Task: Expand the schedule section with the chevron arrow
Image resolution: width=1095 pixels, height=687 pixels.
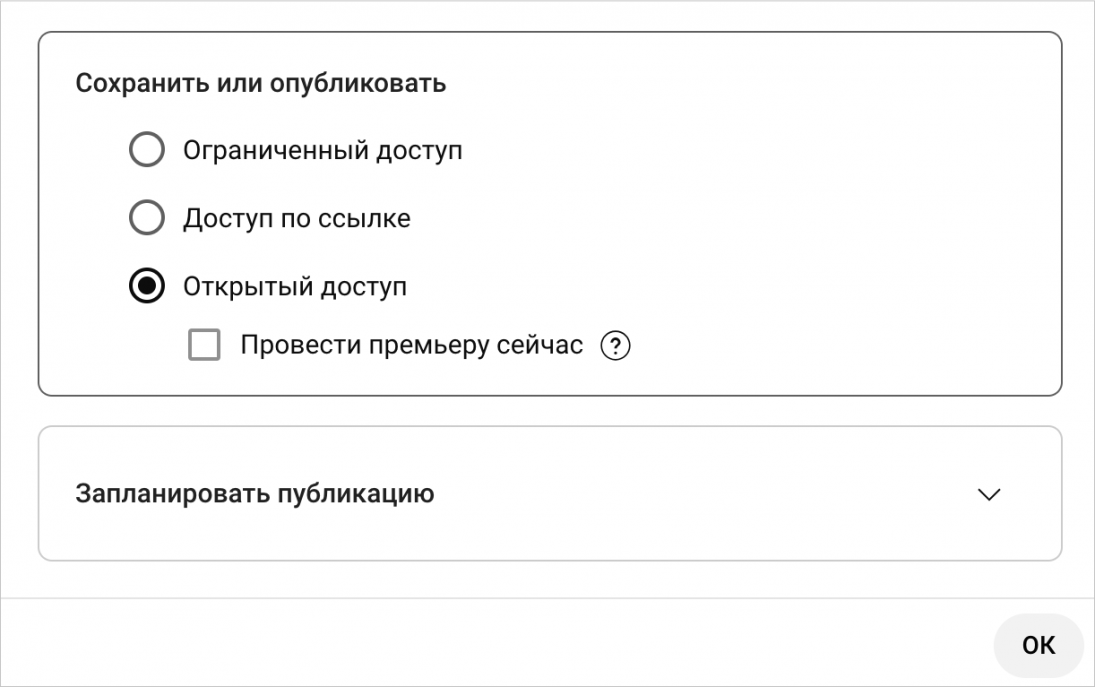Action: [x=989, y=494]
